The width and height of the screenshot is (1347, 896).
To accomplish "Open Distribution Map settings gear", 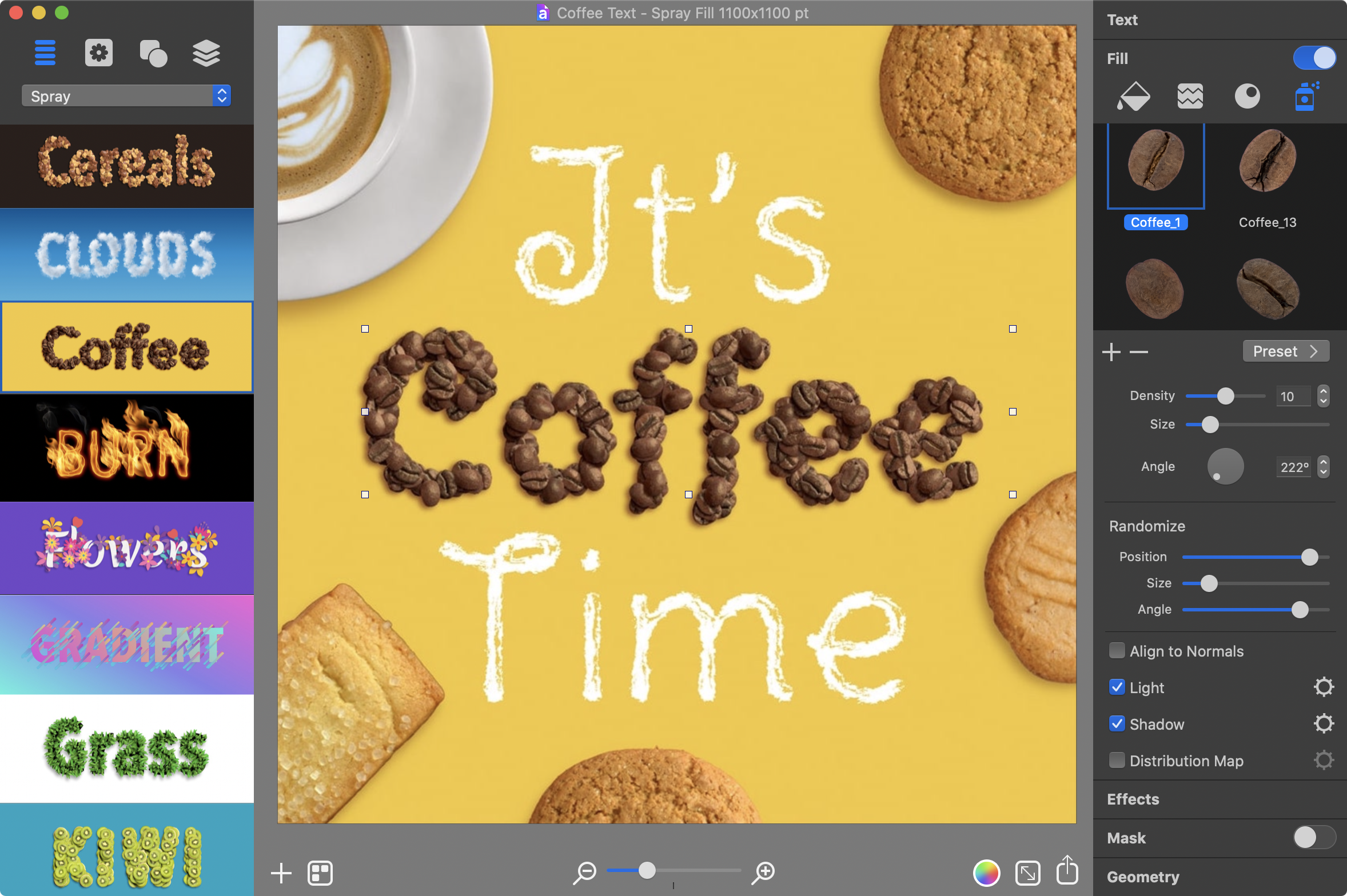I will (x=1324, y=760).
